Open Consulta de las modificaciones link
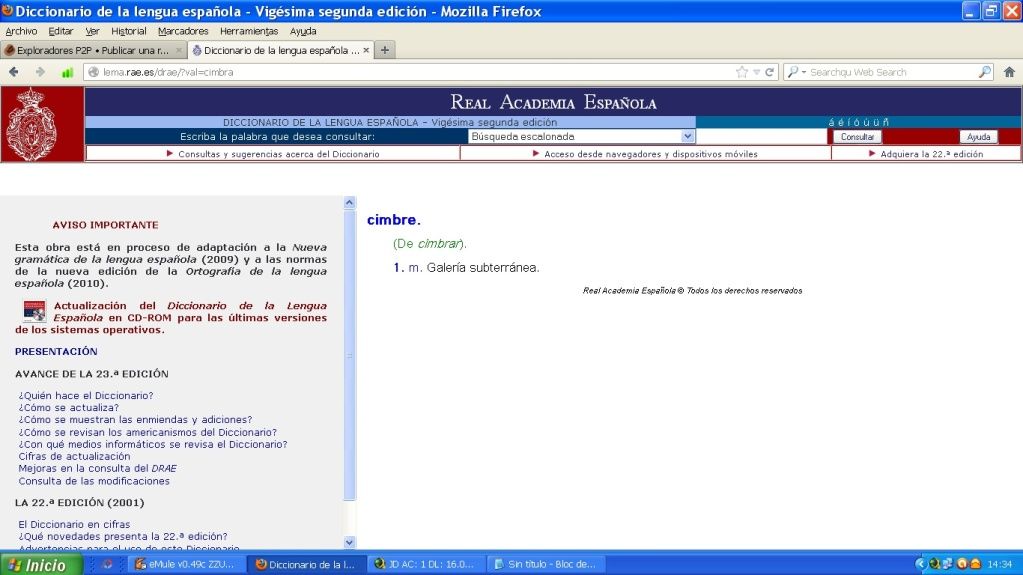1023x575 pixels. coord(94,481)
